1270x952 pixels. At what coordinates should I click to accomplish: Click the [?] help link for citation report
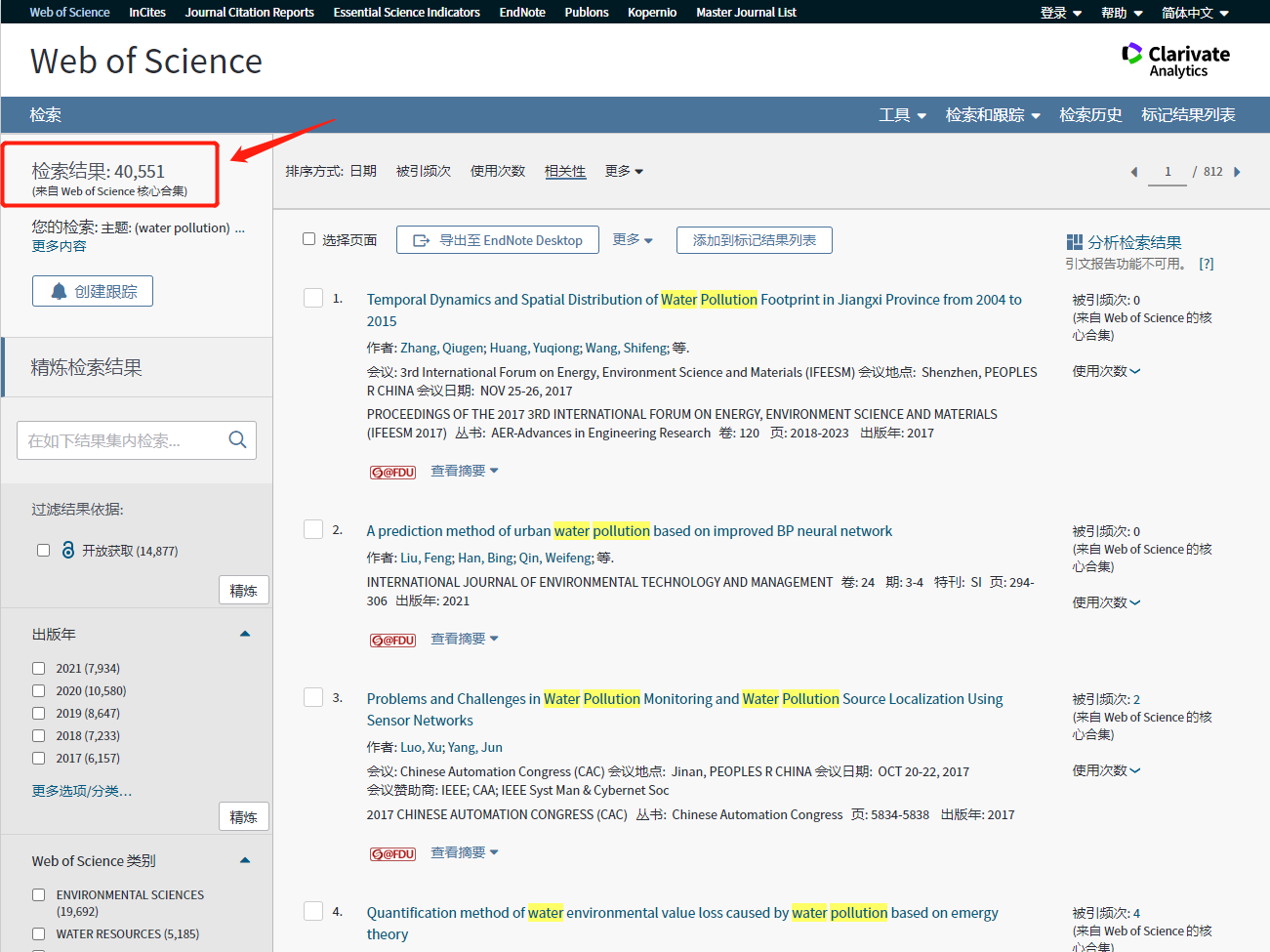pyautogui.click(x=1207, y=264)
